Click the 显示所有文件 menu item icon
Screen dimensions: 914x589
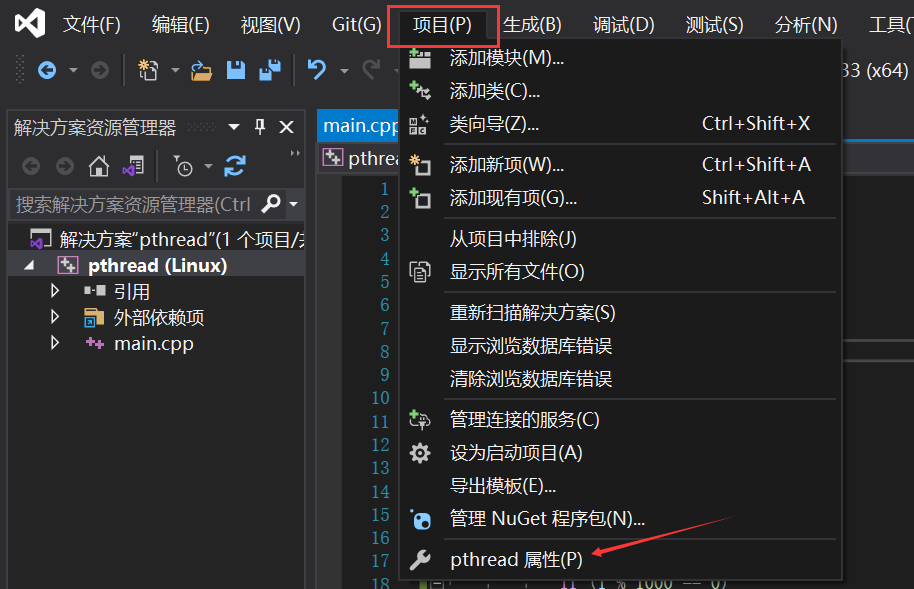coord(420,272)
